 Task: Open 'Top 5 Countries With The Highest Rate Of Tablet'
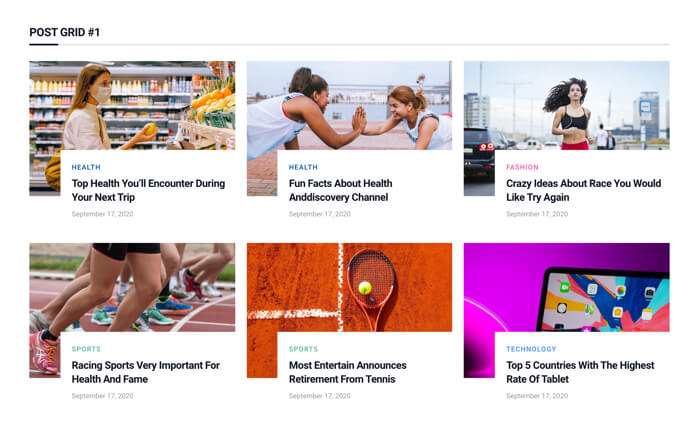click(580, 372)
